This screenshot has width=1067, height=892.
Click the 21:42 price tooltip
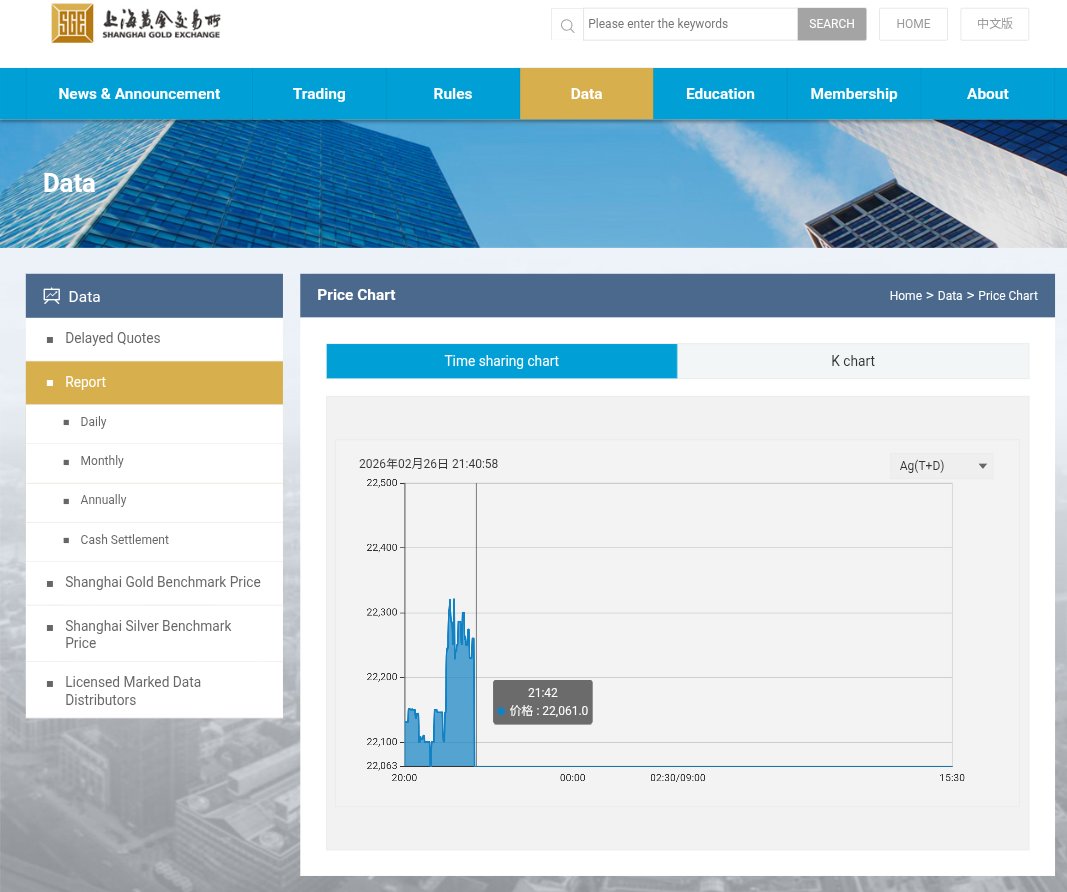(542, 702)
